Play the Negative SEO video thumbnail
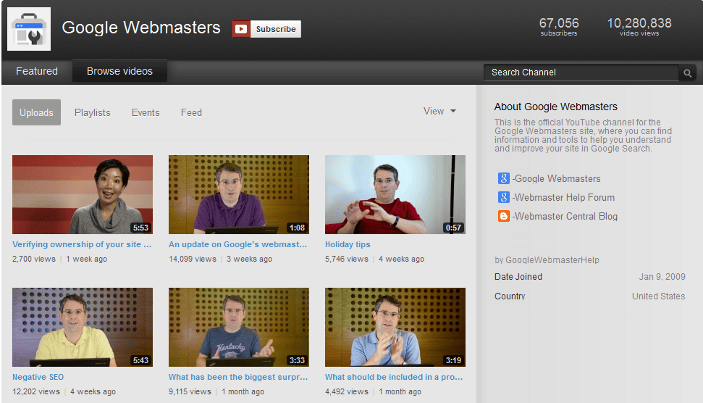This screenshot has height=403, width=703. [x=82, y=327]
